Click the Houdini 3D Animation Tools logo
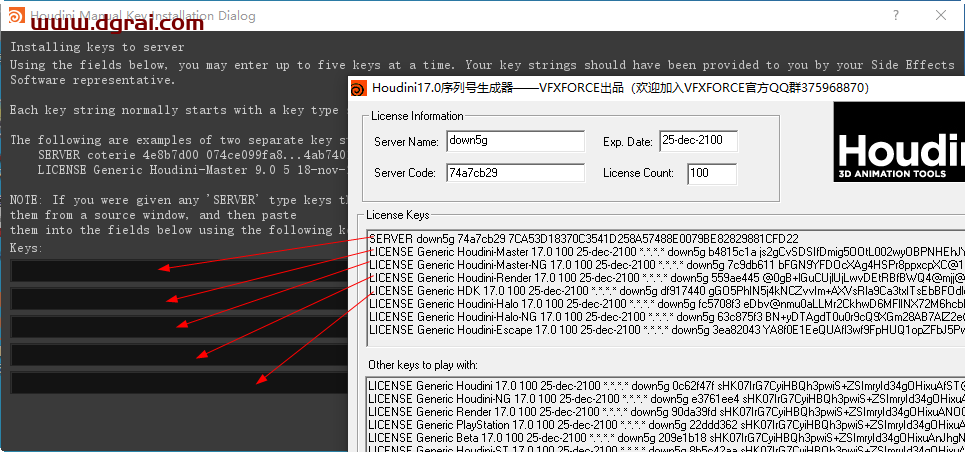 click(899, 142)
